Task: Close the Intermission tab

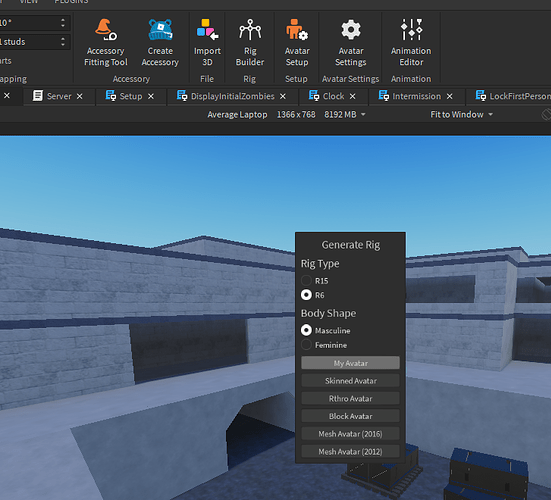Action: (449, 96)
